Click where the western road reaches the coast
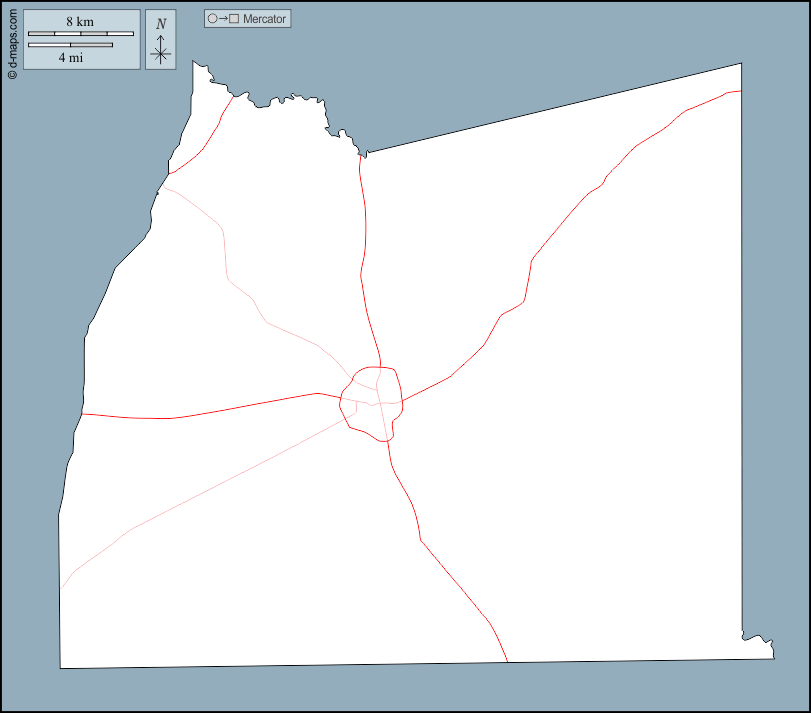Image resolution: width=811 pixels, height=713 pixels. (81, 413)
